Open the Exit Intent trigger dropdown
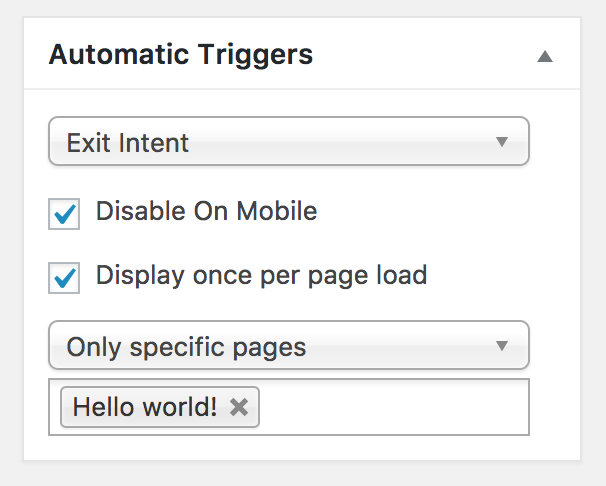Viewport: 606px width, 486px height. tap(288, 142)
